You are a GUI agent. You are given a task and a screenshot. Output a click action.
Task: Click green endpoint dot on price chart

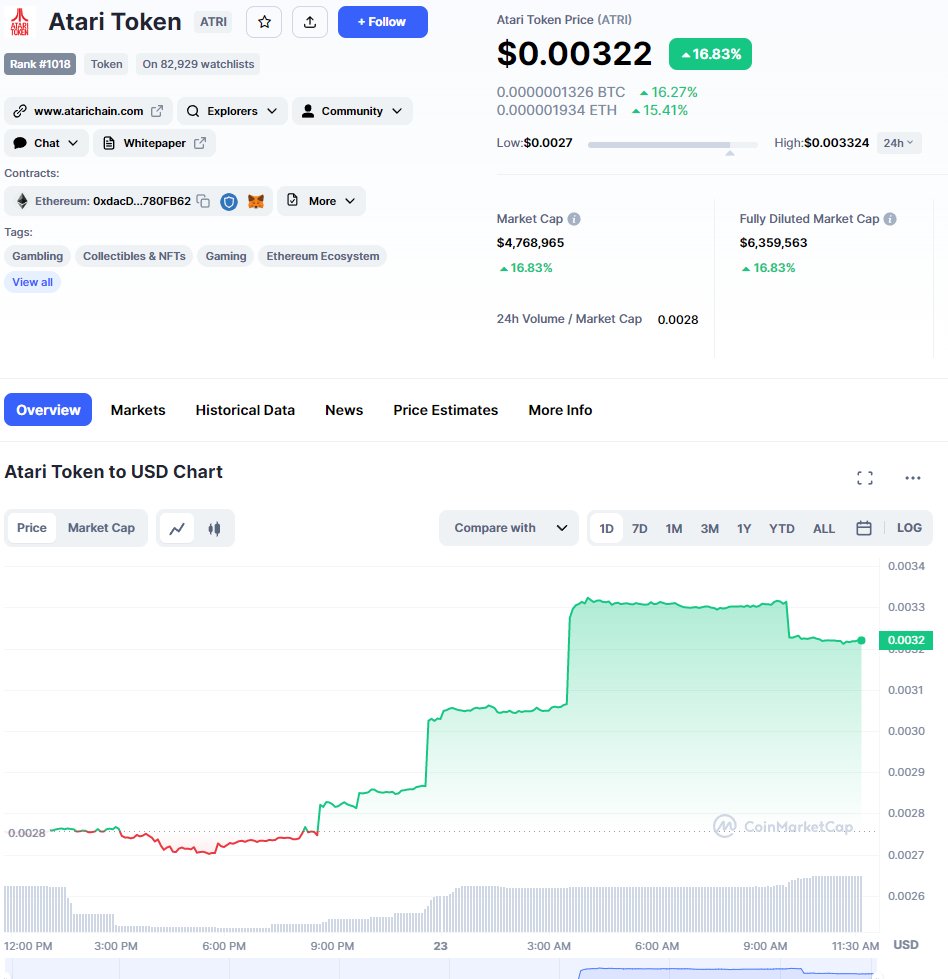(x=862, y=641)
